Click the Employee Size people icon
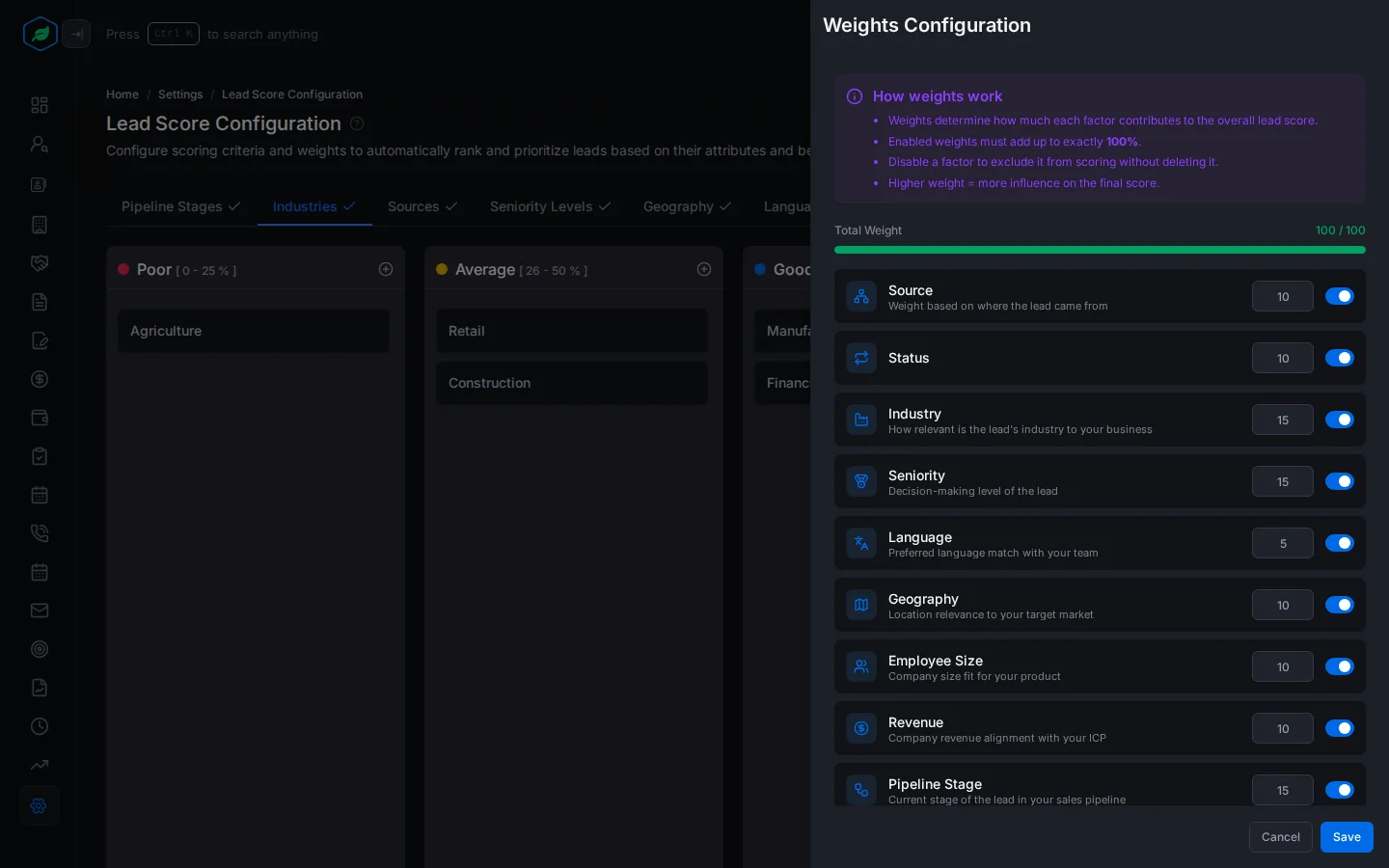The height and width of the screenshot is (868, 1389). pos(861,666)
